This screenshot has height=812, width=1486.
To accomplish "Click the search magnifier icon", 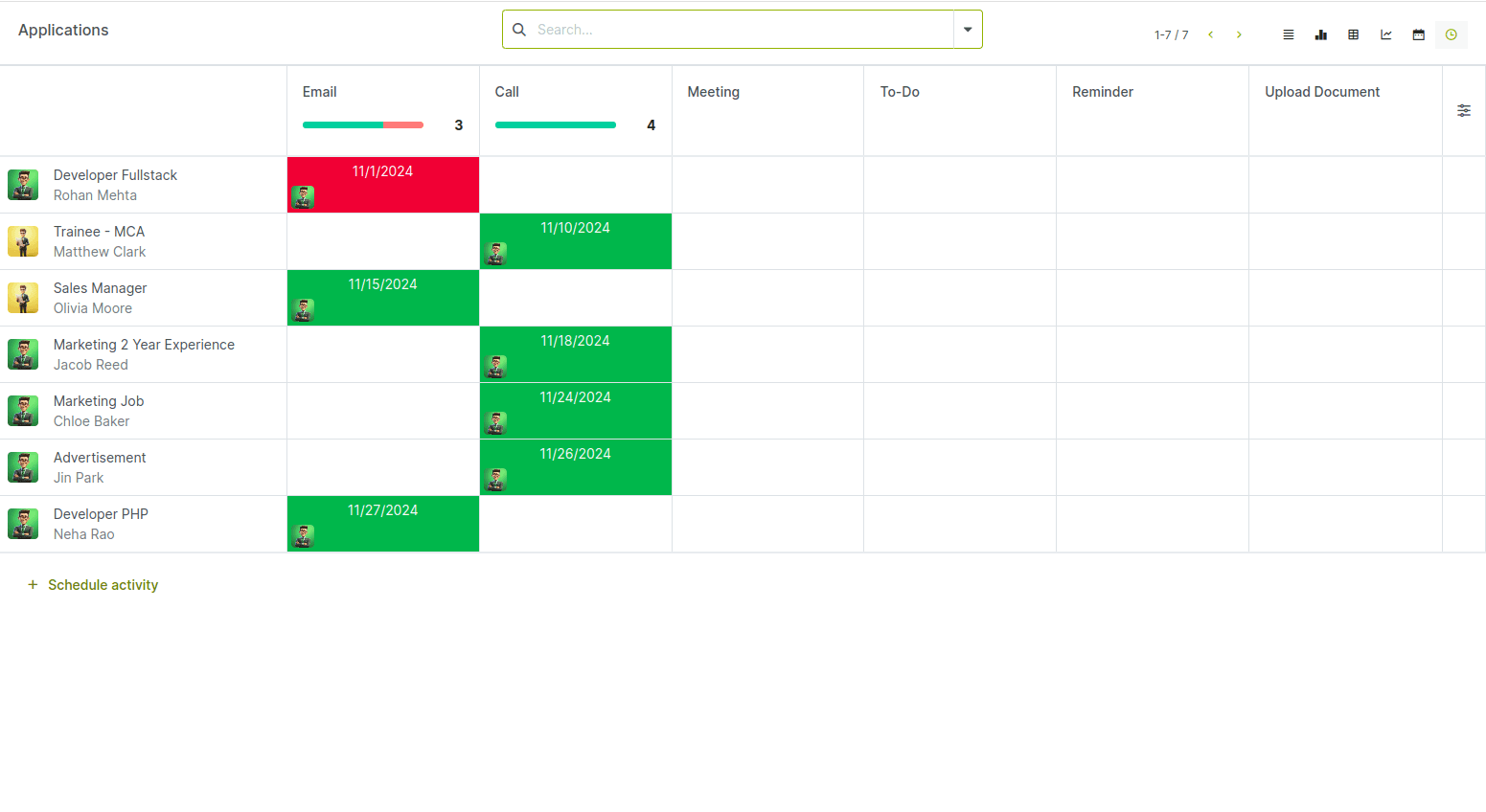I will pos(519,30).
